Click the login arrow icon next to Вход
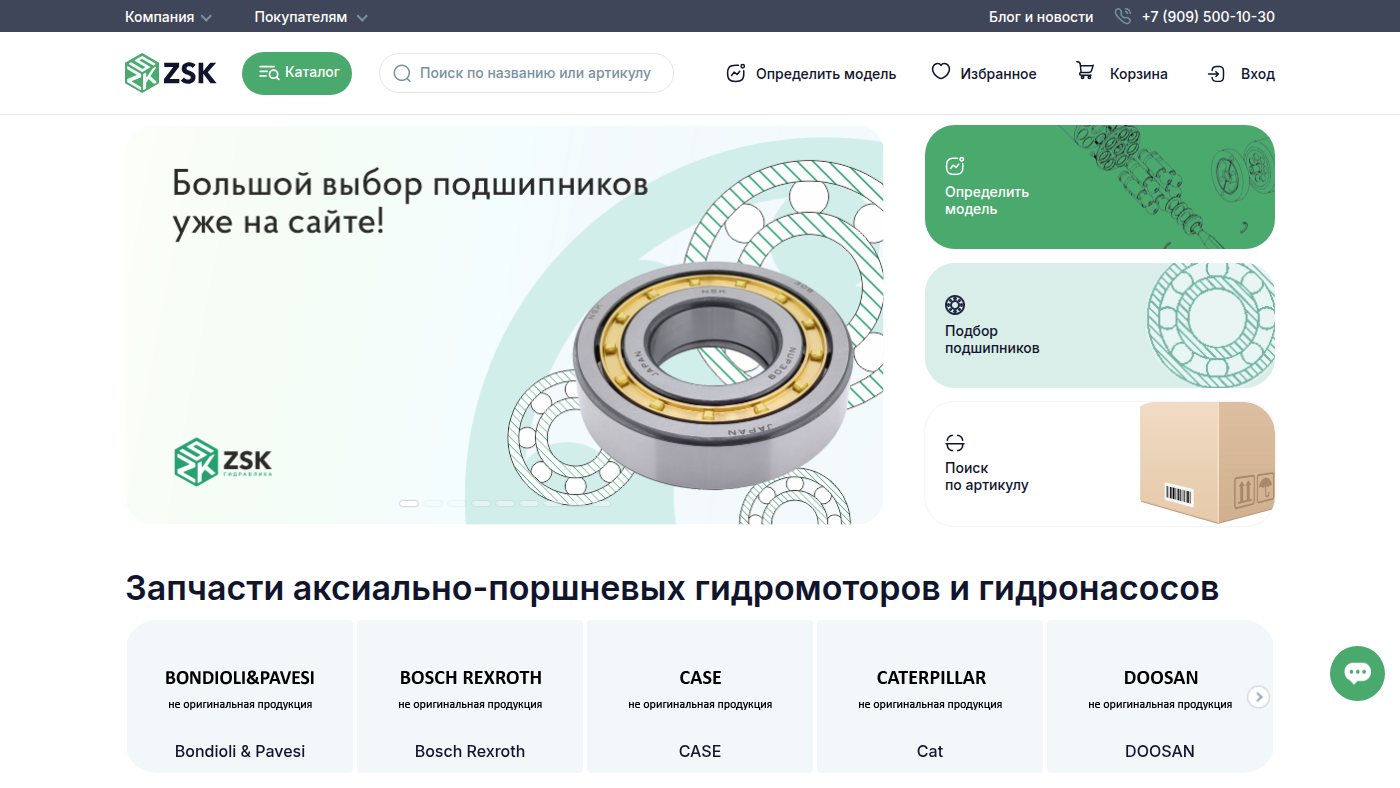1400x788 pixels. (x=1217, y=74)
